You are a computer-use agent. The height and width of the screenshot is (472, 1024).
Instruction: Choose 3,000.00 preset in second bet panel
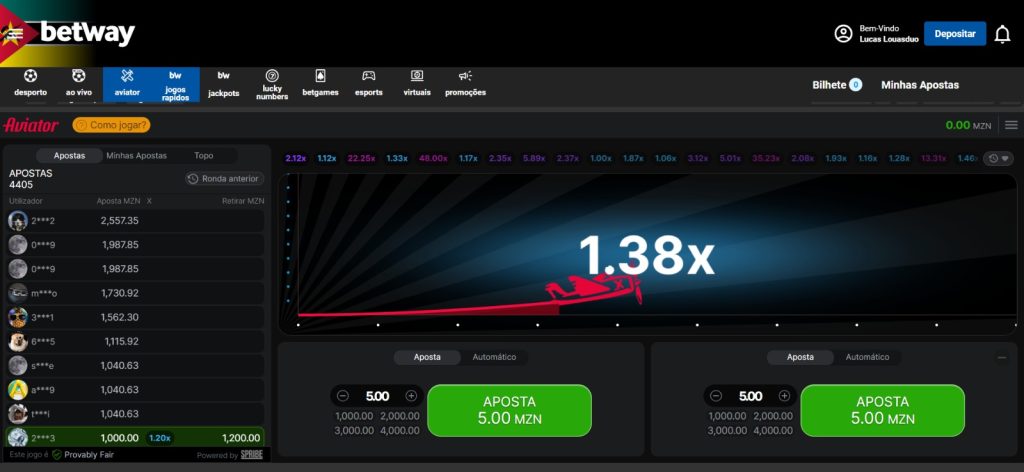727,431
